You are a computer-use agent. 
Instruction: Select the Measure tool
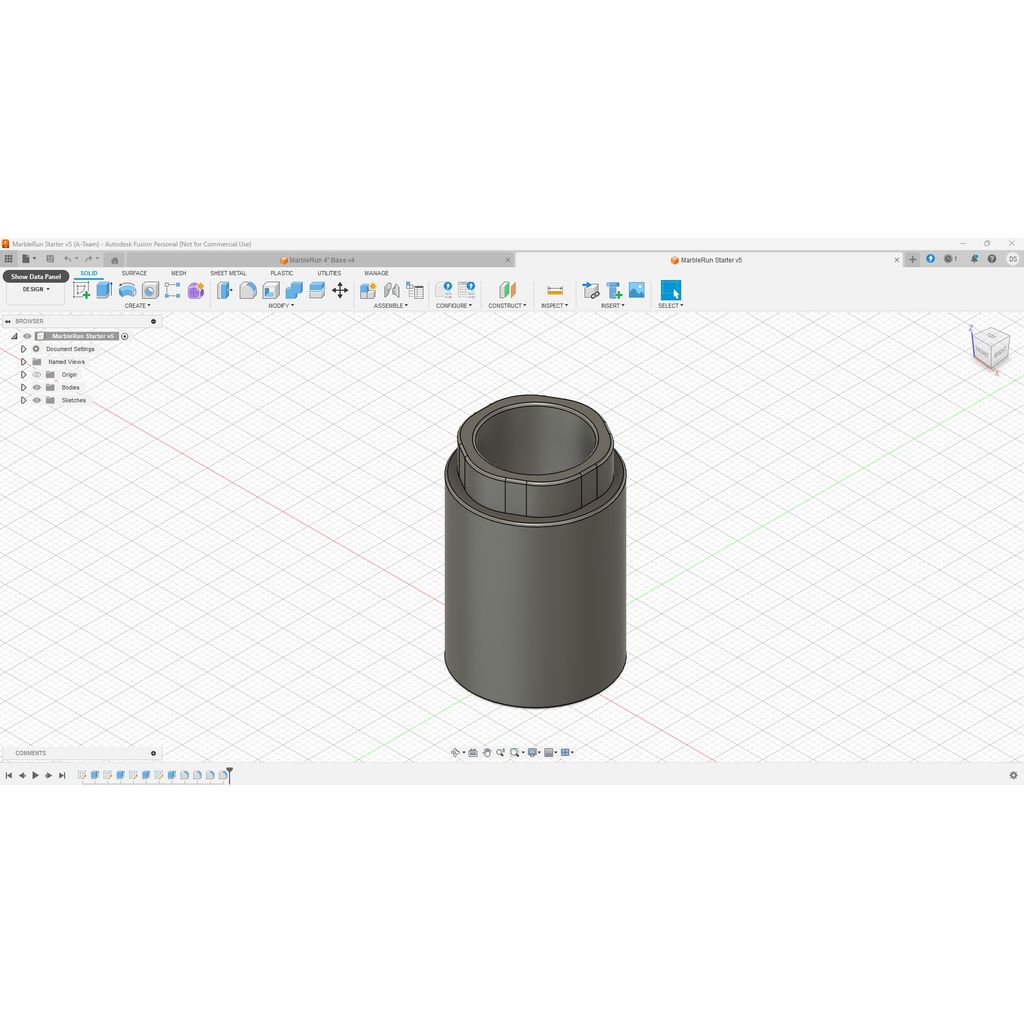pos(555,291)
